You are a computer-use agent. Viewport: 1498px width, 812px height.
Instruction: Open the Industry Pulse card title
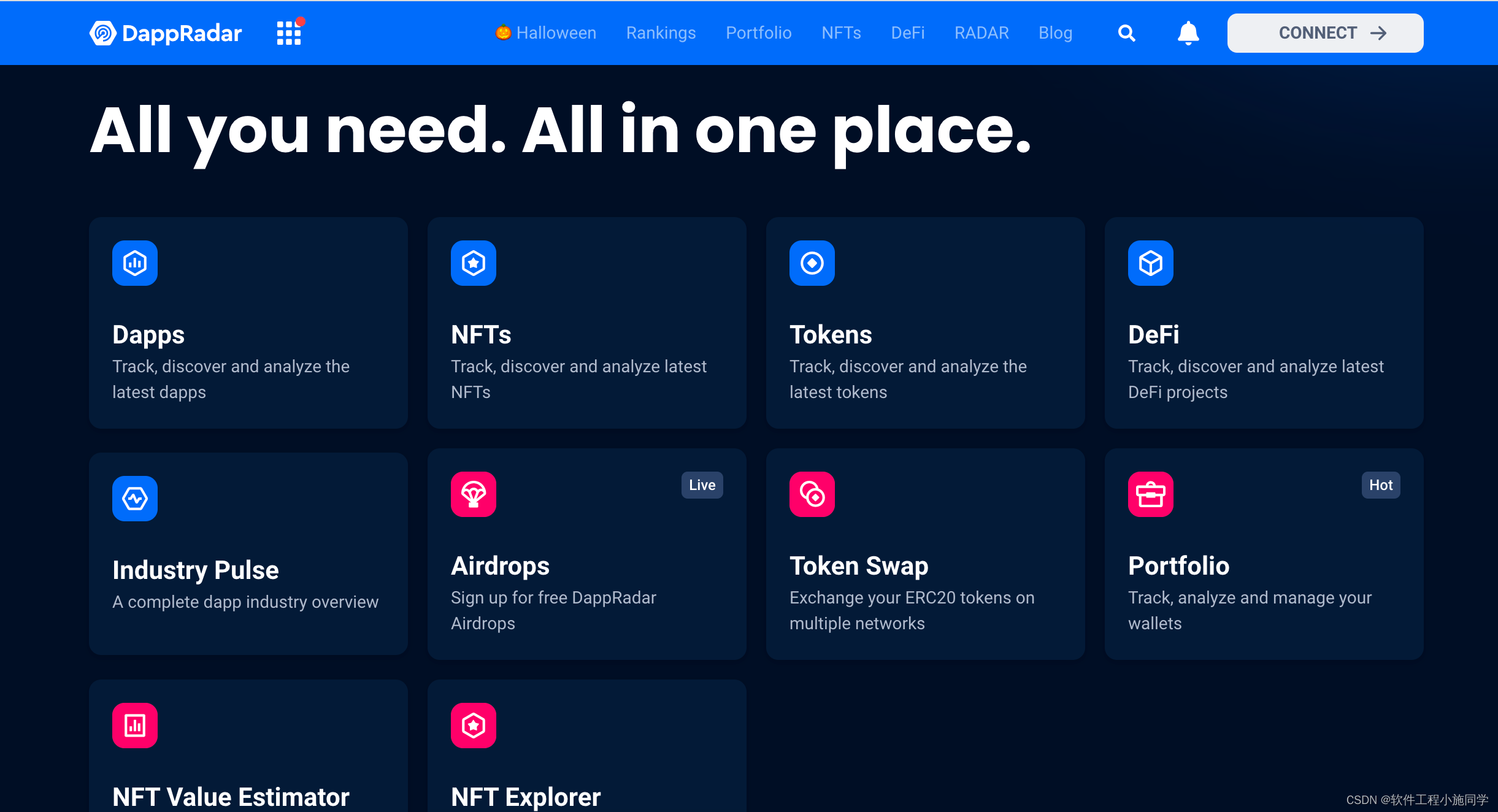pos(196,570)
